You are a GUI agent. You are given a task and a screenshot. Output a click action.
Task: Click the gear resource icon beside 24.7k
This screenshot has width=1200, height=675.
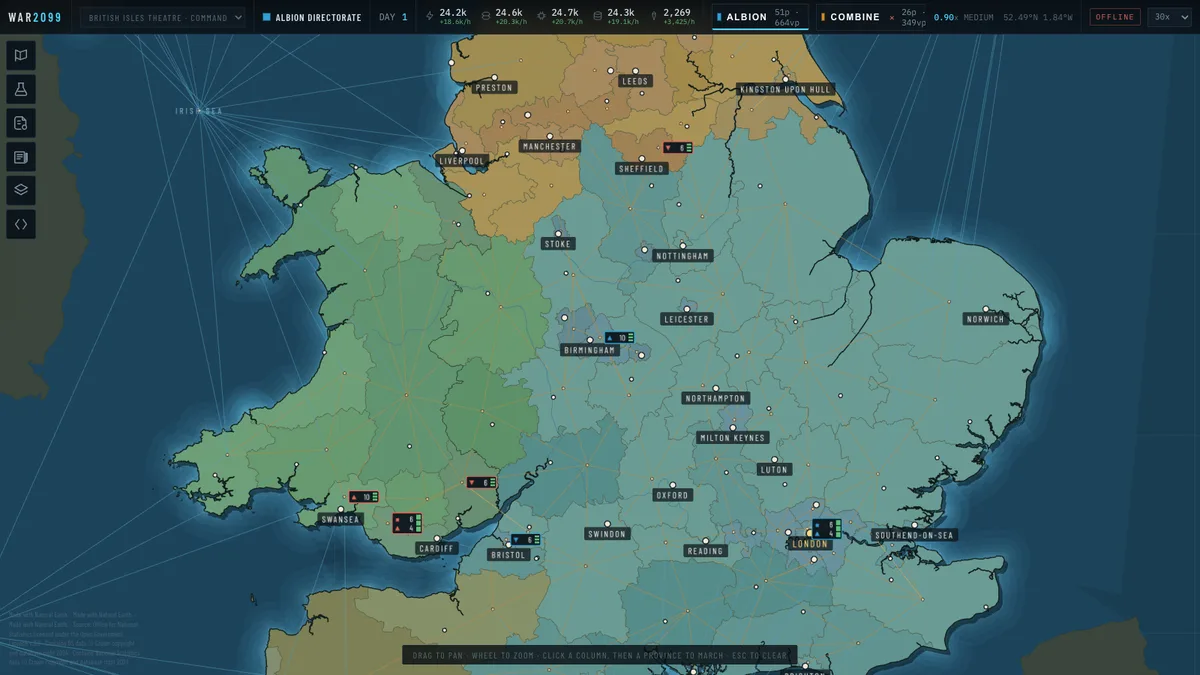[541, 17]
